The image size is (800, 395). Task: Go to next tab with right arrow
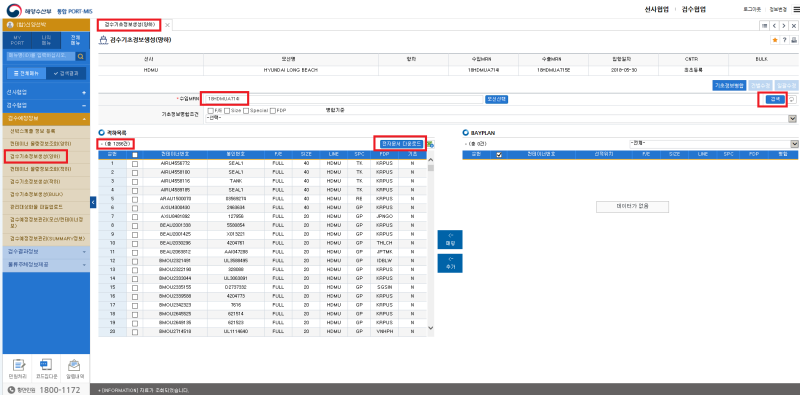point(784,26)
